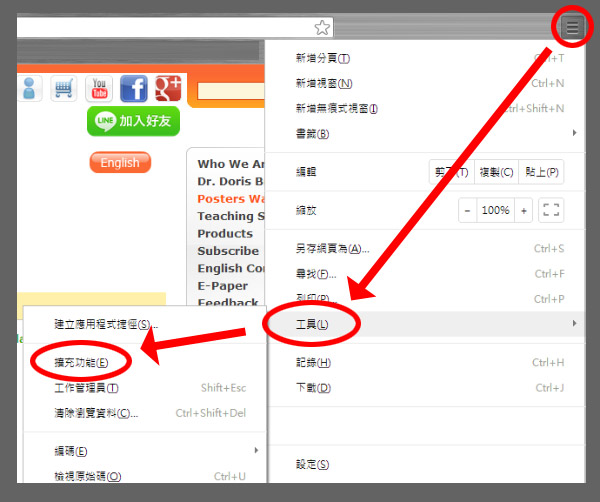
Task: Click the 複製(C) edit button
Action: coord(496,172)
